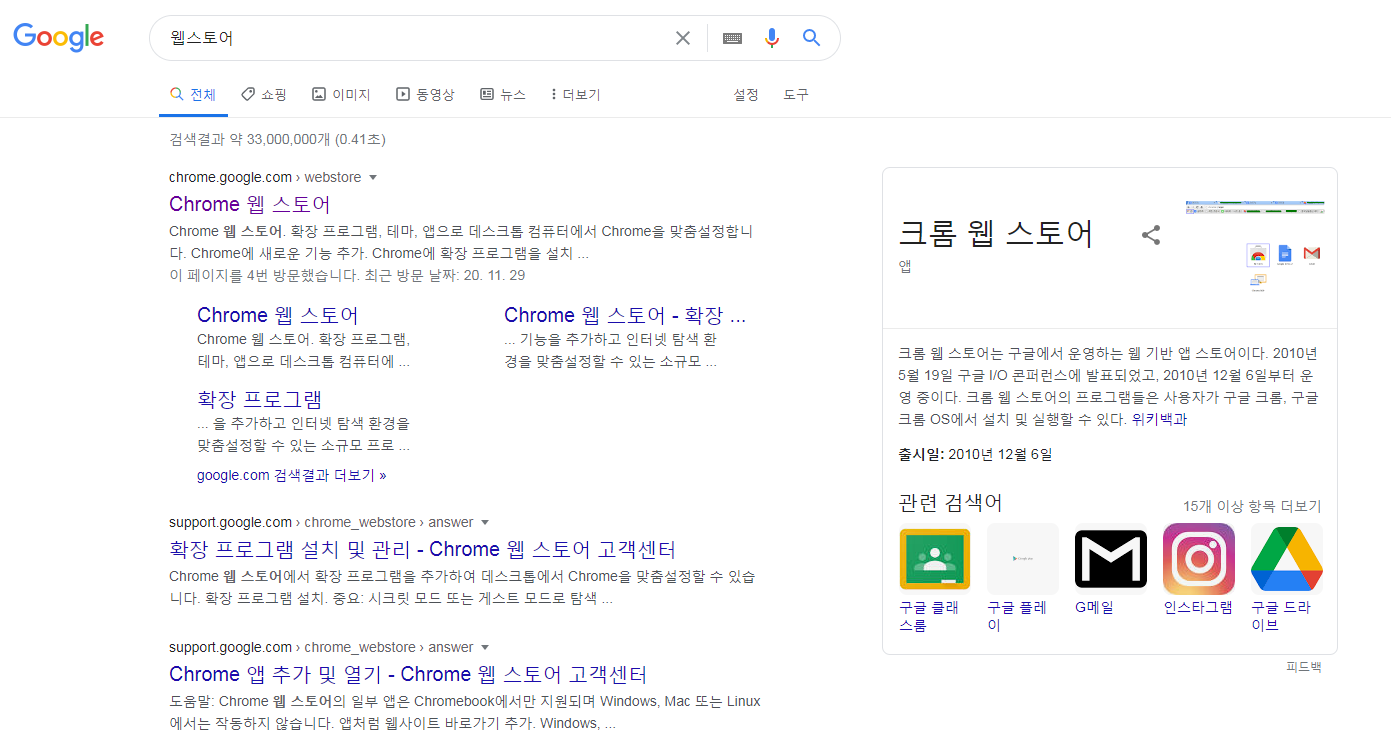
Task: Switch to the 동영상 tab
Action: pos(425,95)
